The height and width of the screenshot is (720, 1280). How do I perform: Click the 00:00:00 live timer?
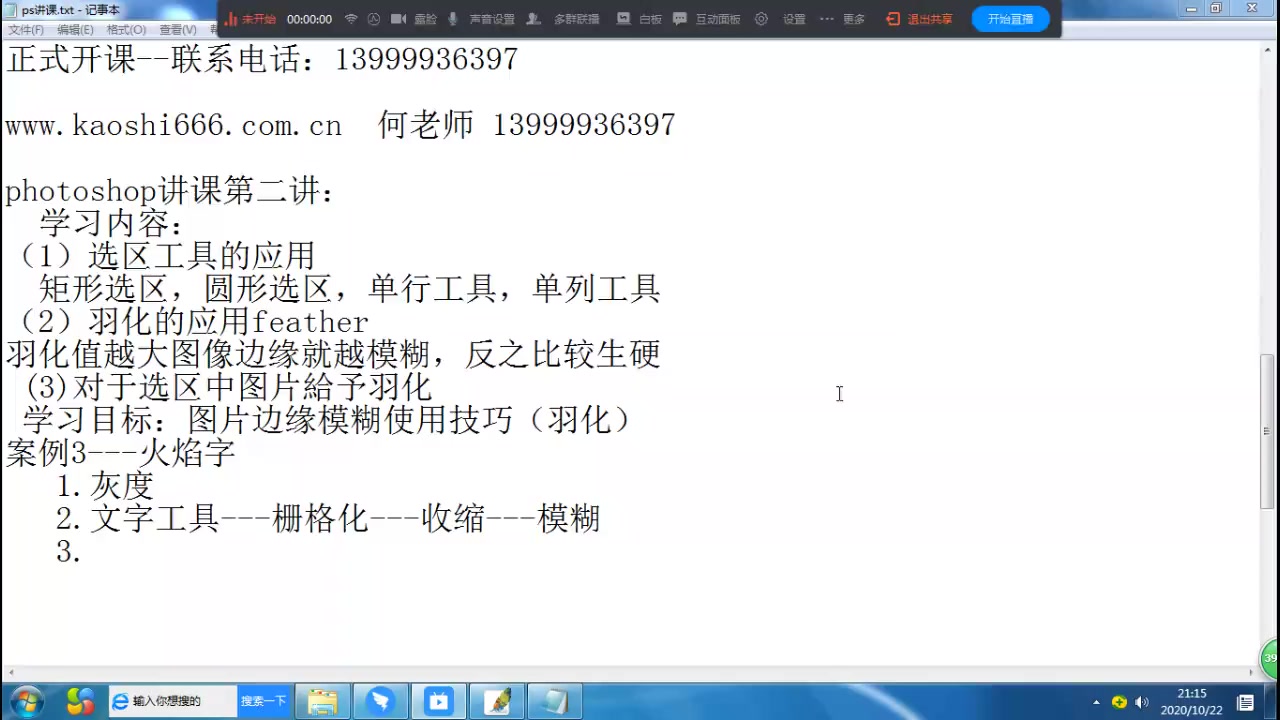tap(309, 19)
